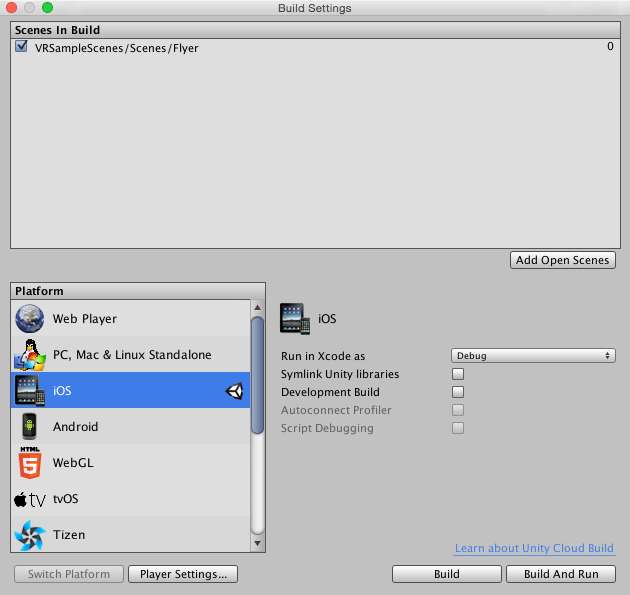Open Learn about Unity Cloud Build link
The height and width of the screenshot is (595, 630).
tap(534, 548)
